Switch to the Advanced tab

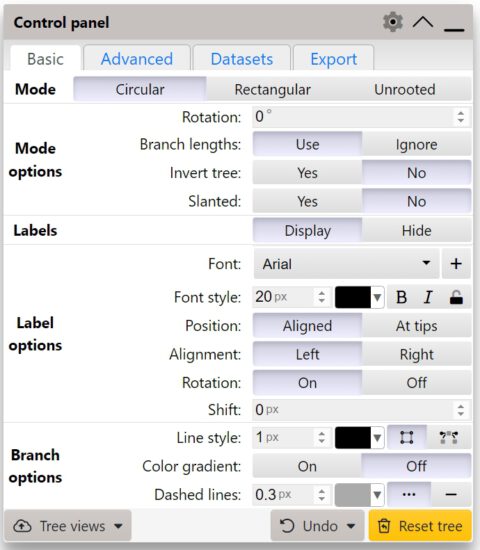[137, 59]
